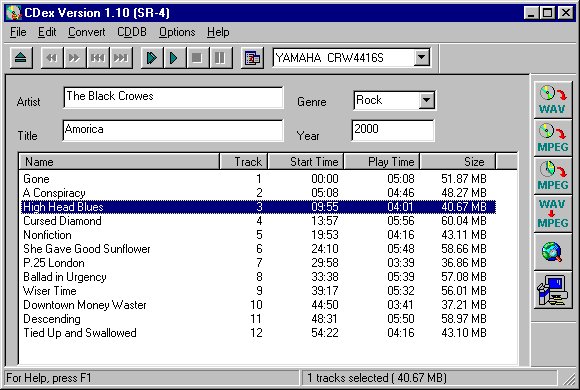Image resolution: width=580 pixels, height=390 pixels.
Task: Sort by the Play Time column header
Action: (x=382, y=162)
